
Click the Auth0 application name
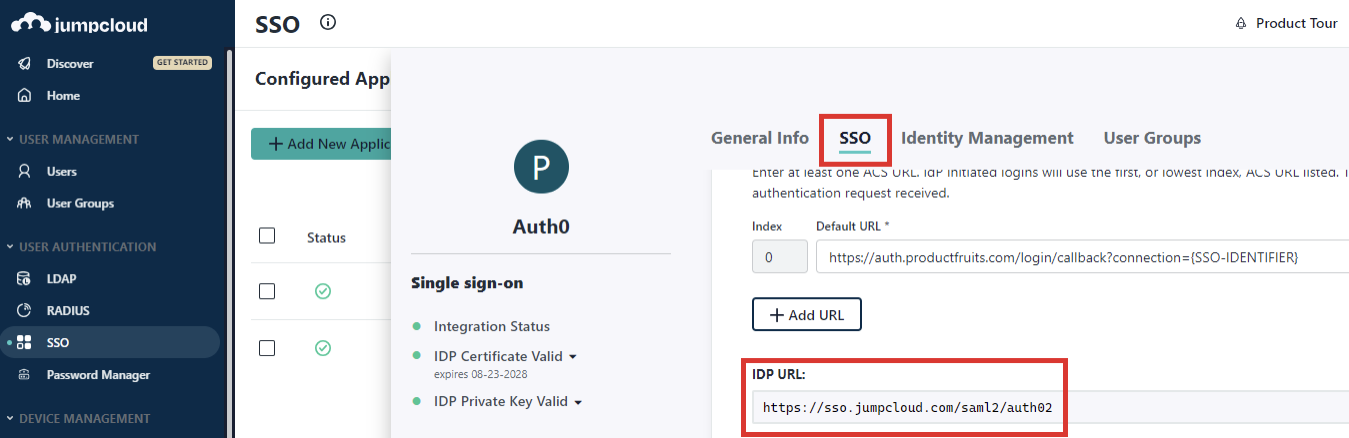(x=541, y=227)
